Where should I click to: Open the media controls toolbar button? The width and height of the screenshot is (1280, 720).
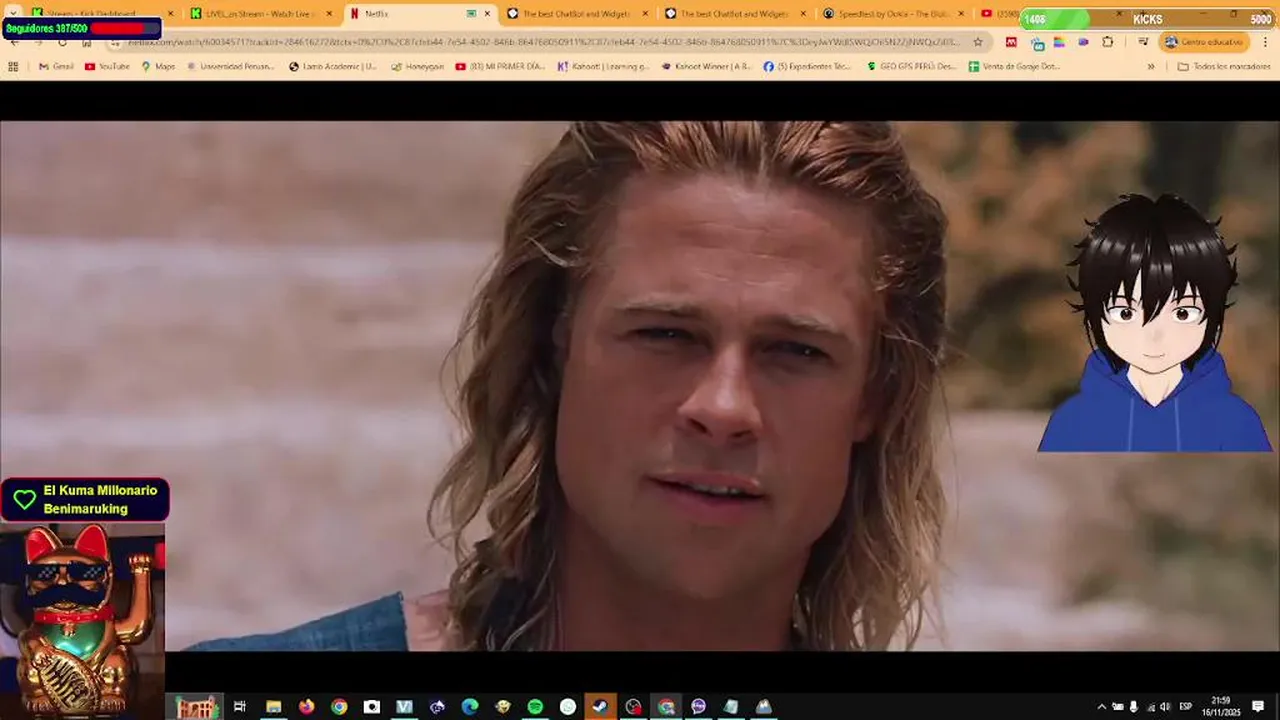[x=1143, y=42]
